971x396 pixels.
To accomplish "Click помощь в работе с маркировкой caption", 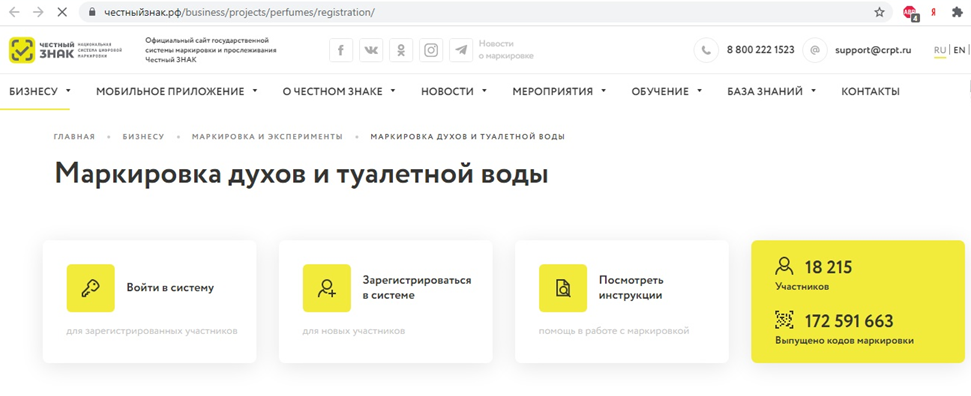I will coord(614,332).
